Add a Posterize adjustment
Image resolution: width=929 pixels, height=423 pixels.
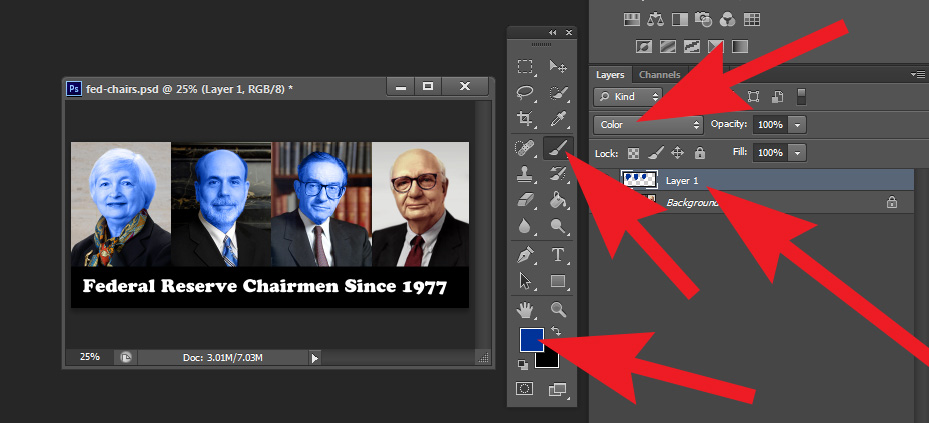point(668,46)
